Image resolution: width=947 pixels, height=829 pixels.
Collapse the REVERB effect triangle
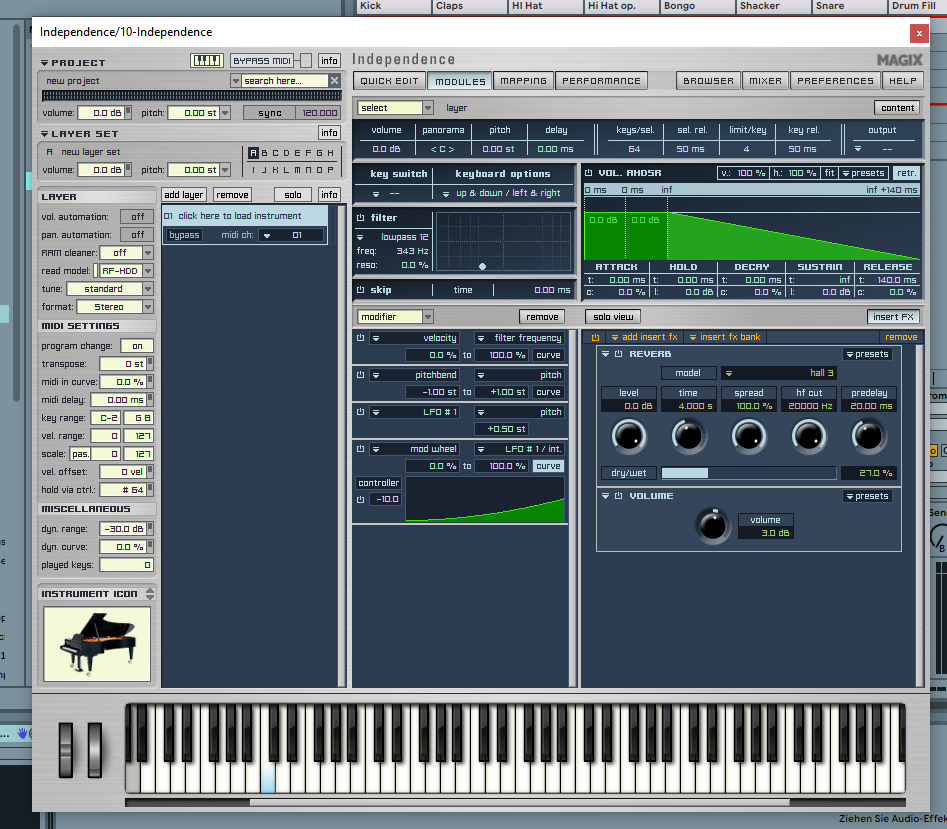[605, 354]
